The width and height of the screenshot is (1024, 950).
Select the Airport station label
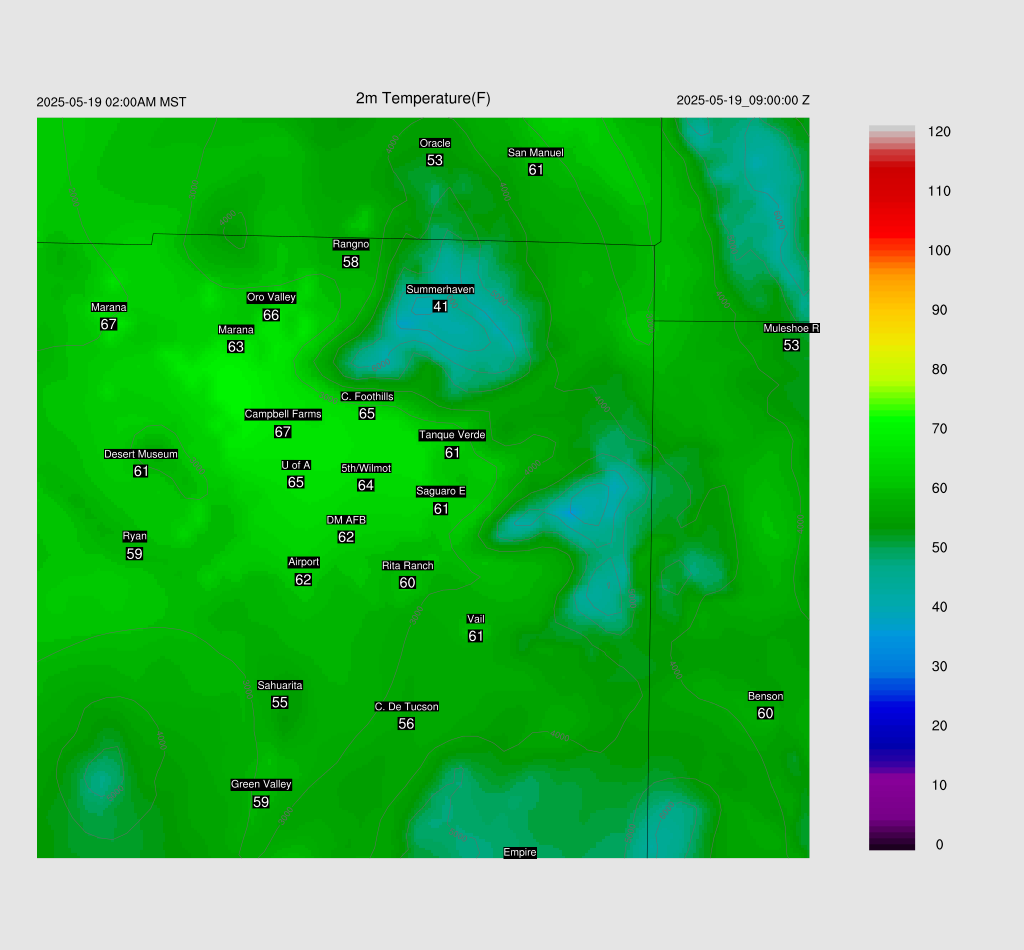coord(303,562)
